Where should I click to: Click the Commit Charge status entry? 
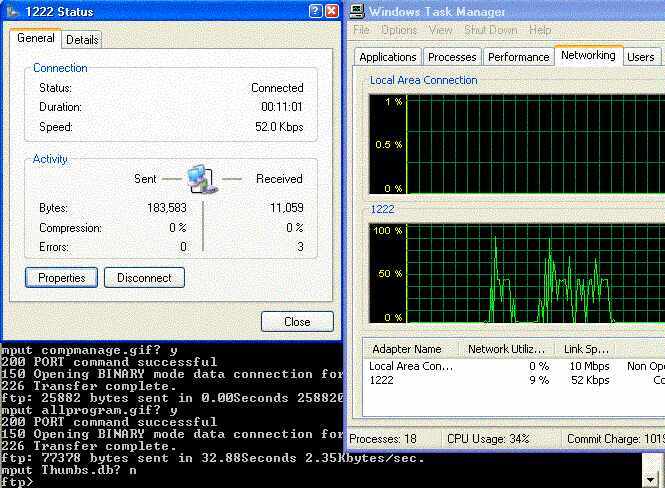[616, 439]
